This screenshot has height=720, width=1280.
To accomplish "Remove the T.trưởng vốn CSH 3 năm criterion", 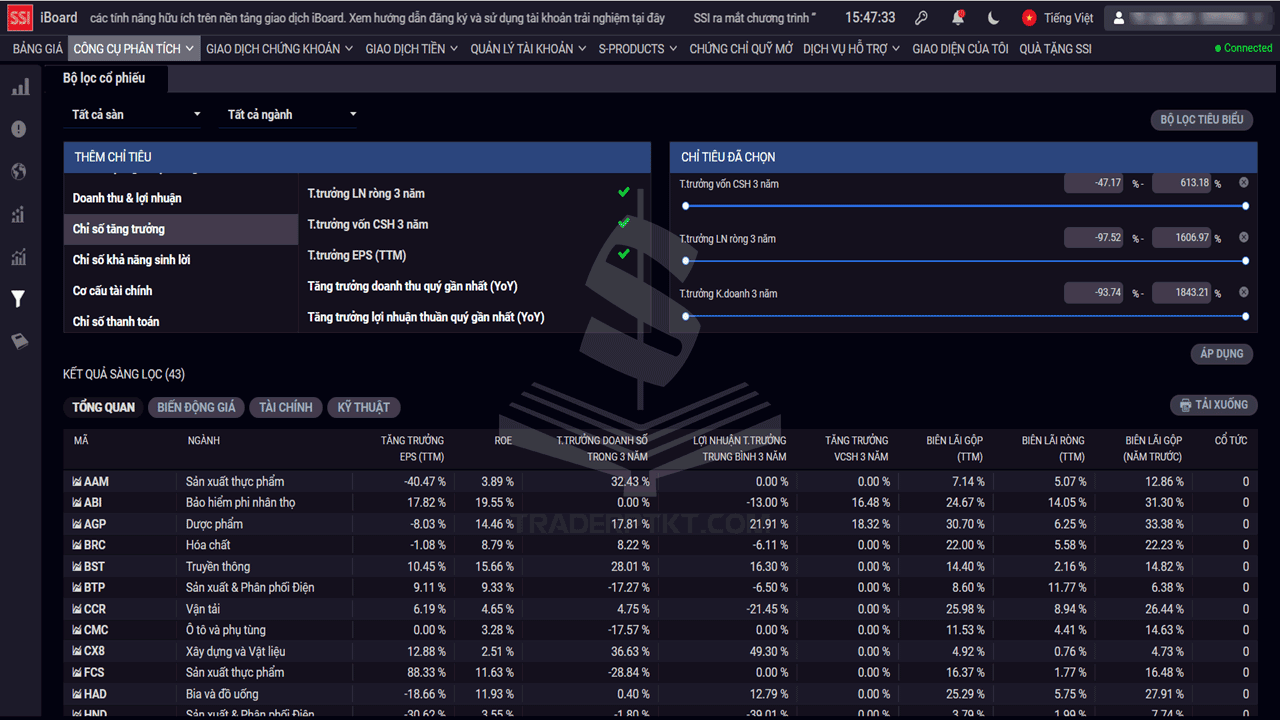I will point(1244,183).
